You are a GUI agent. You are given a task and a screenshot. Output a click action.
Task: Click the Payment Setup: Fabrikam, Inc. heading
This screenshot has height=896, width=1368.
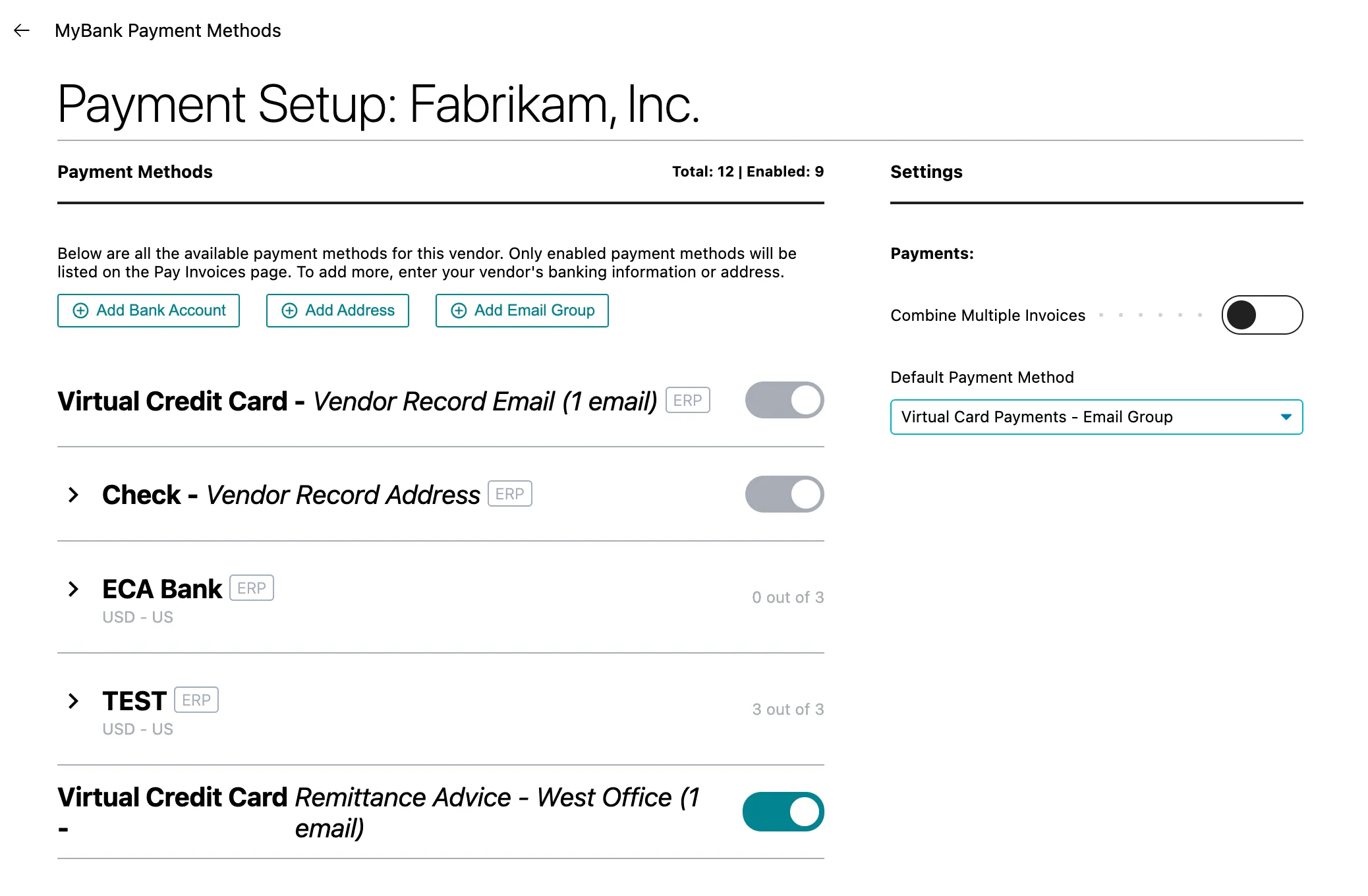378,104
